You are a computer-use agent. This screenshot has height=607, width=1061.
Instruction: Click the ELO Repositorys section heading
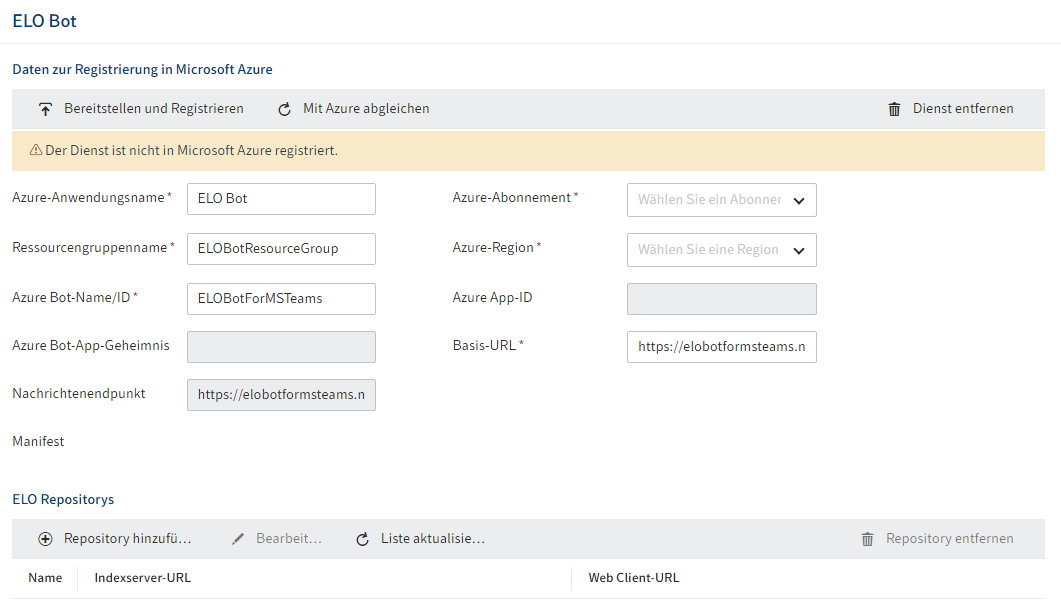[64, 499]
